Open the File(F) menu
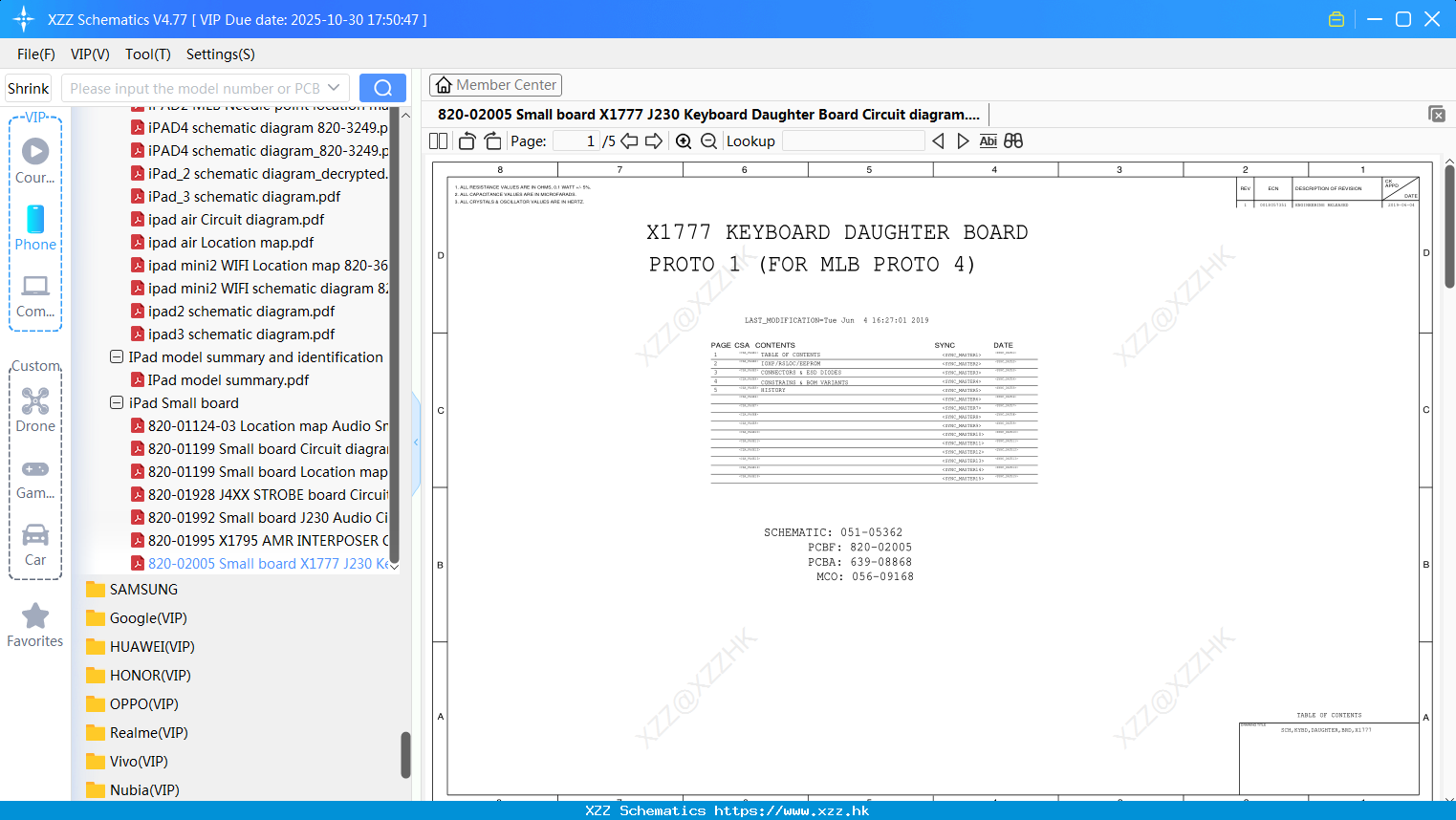Image resolution: width=1456 pixels, height=820 pixels. point(36,54)
